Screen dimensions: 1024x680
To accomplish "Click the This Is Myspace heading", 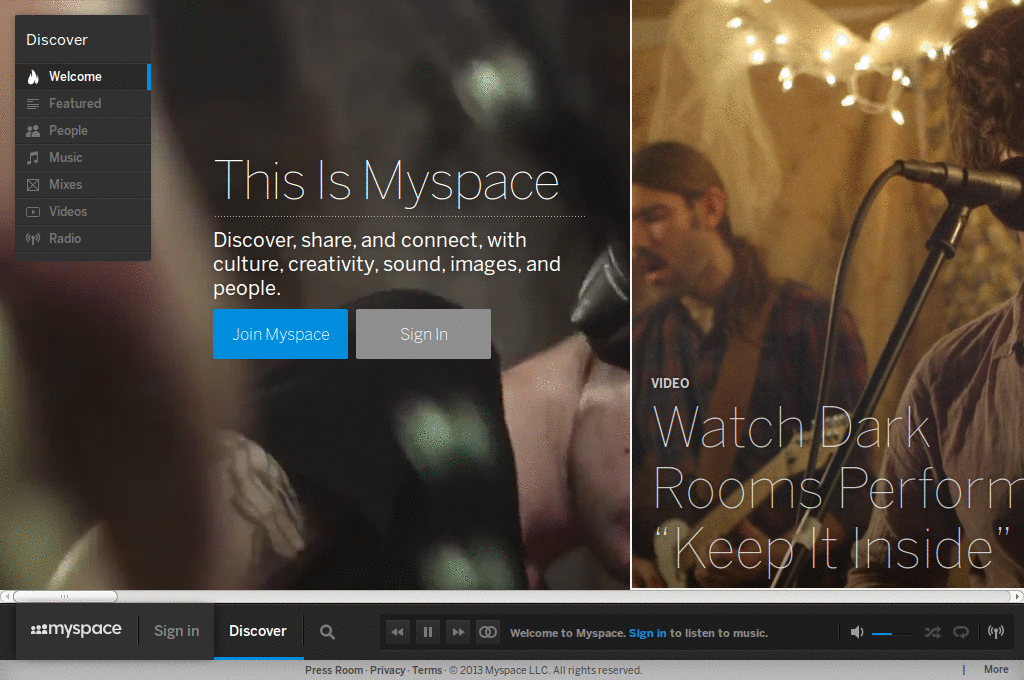I will pyautogui.click(x=387, y=182).
